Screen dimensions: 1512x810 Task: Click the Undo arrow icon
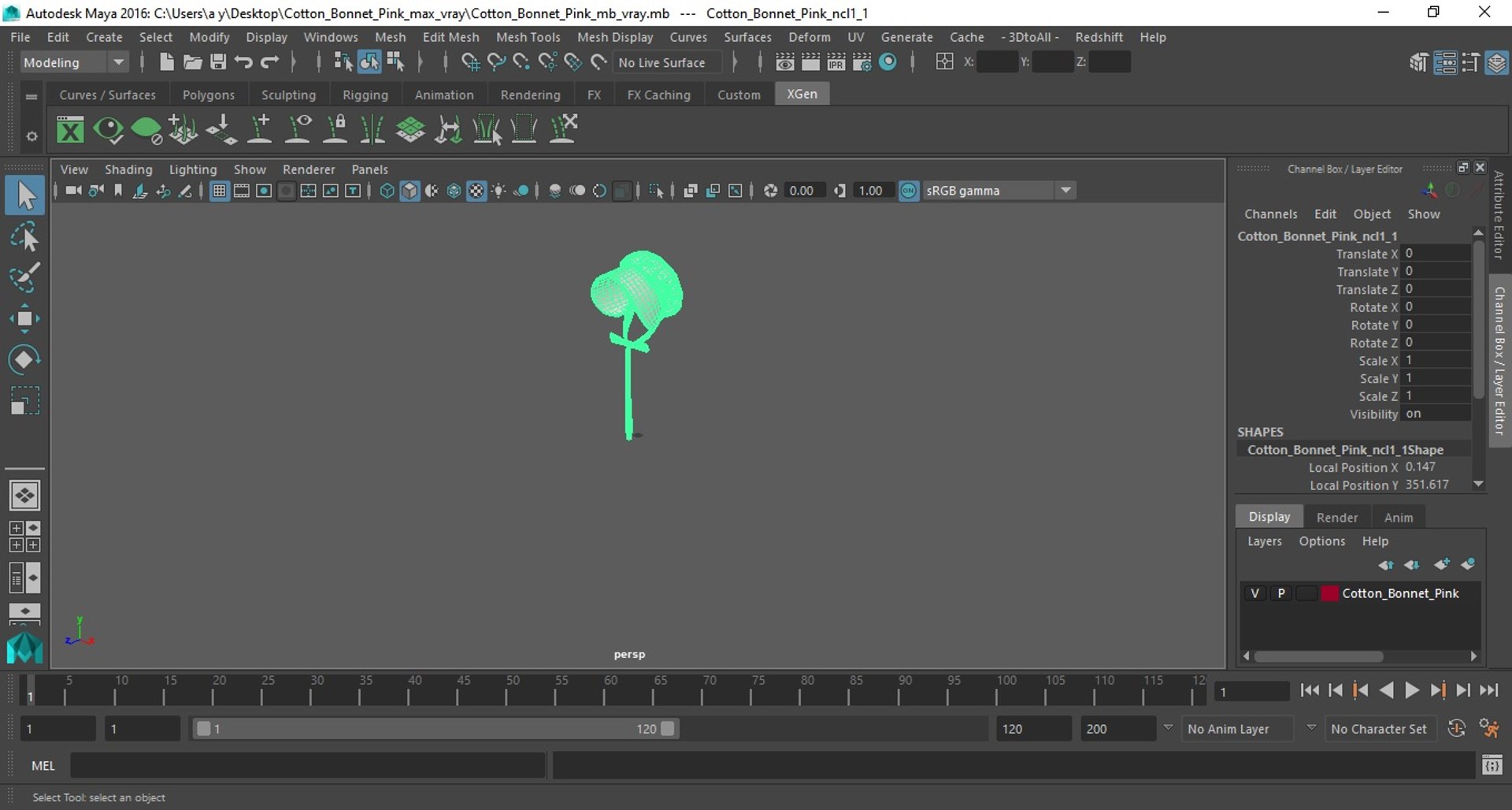[x=243, y=62]
